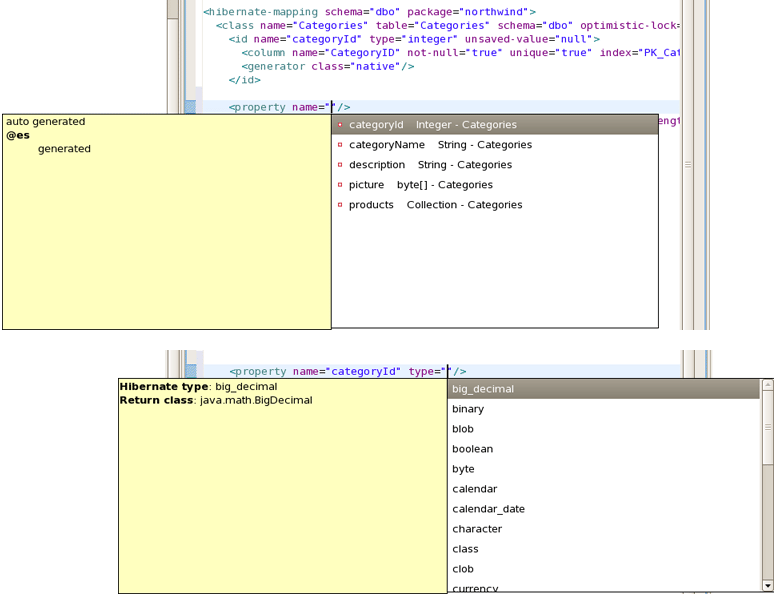Screen dimensions: 776x595
Task: Choose categoryName String suggestion
Action: pyautogui.click(x=440, y=145)
